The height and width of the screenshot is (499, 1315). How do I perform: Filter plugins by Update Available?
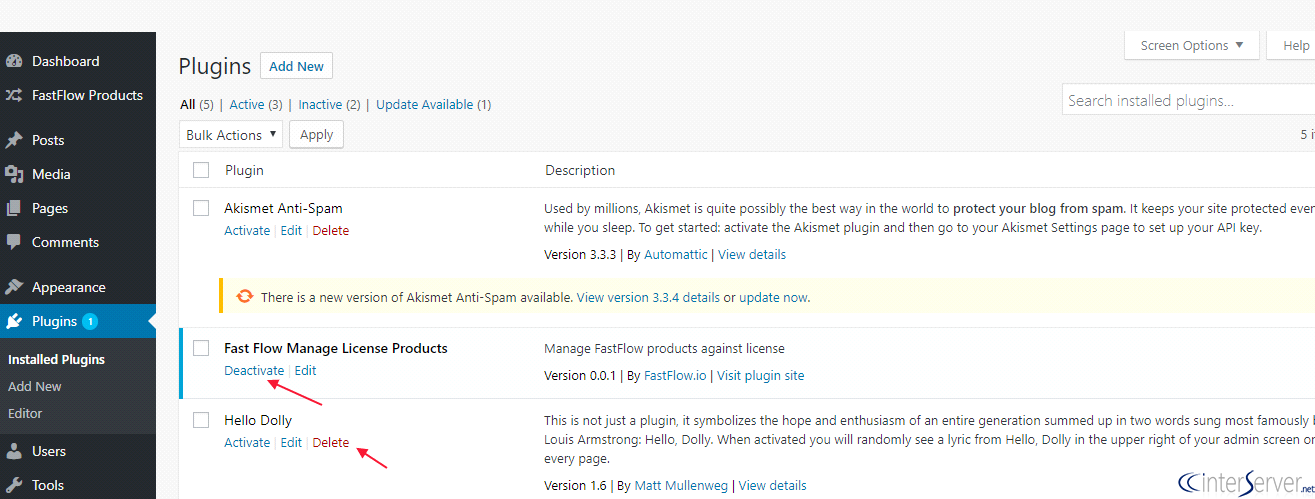point(425,104)
